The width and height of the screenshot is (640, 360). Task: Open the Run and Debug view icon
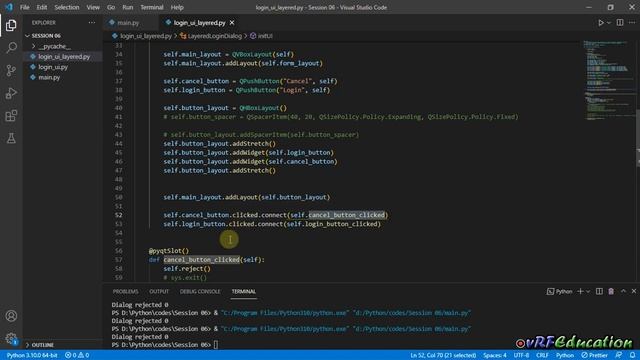(11, 93)
